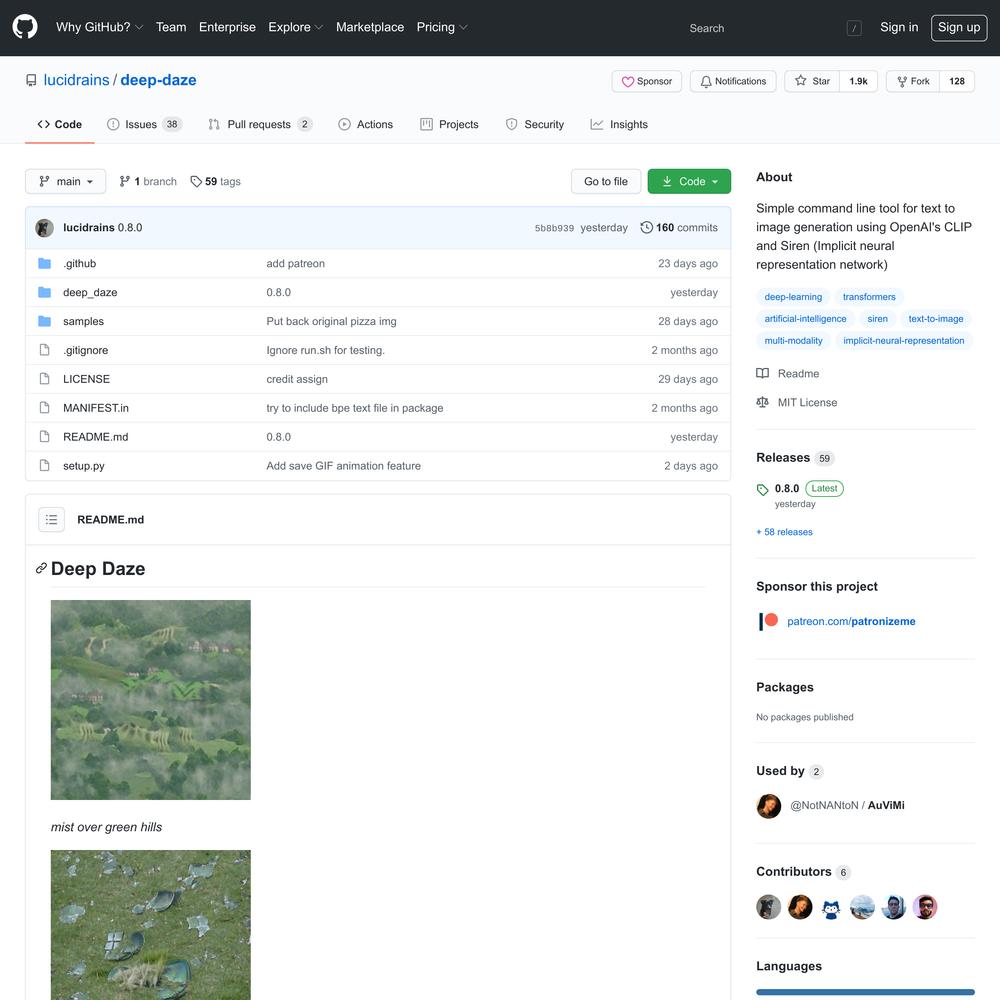The width and height of the screenshot is (1000, 1000).
Task: Click the last contributor avatar with glasses
Action: point(925,907)
